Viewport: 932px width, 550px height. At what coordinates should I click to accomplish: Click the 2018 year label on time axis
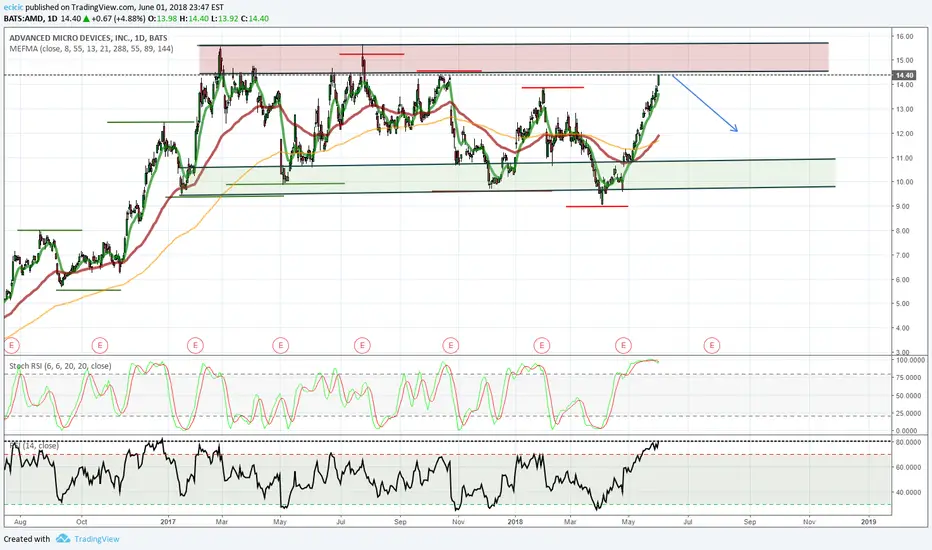click(x=515, y=522)
